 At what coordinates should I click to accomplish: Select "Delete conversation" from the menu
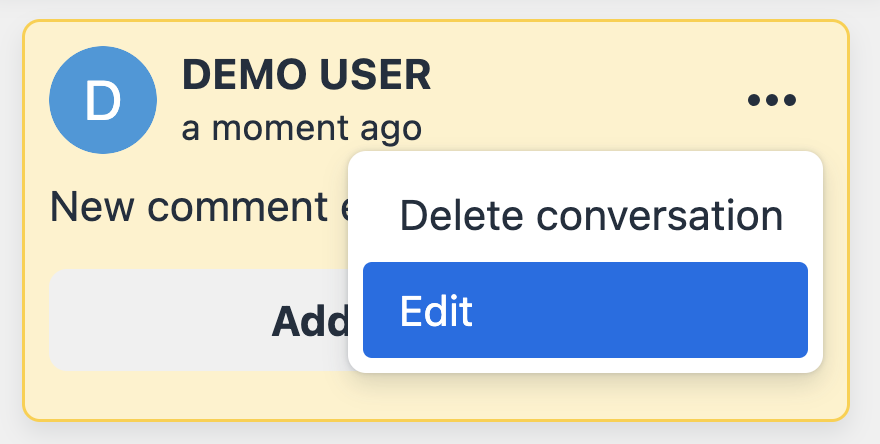pyautogui.click(x=590, y=215)
